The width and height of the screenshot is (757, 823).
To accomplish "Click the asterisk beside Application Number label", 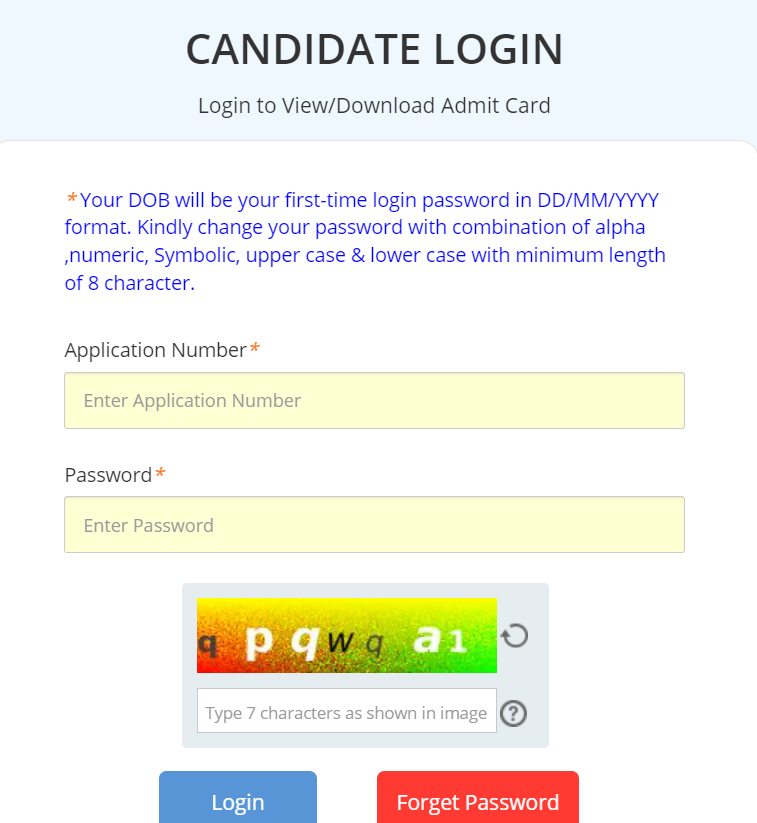I will pos(255,349).
